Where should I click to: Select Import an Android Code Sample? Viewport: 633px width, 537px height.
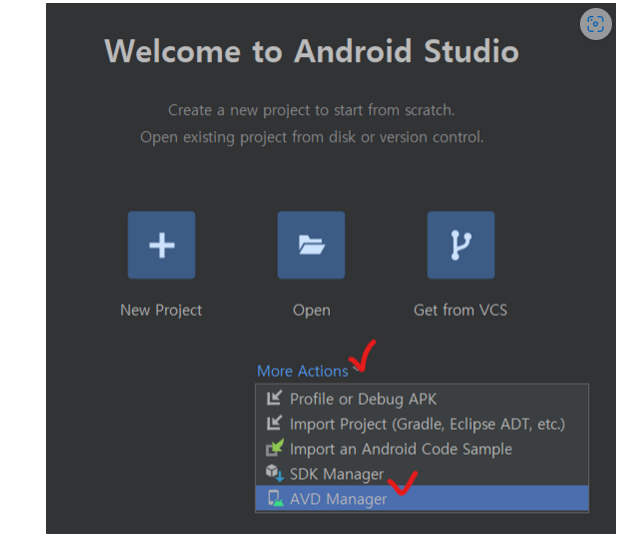click(422, 449)
